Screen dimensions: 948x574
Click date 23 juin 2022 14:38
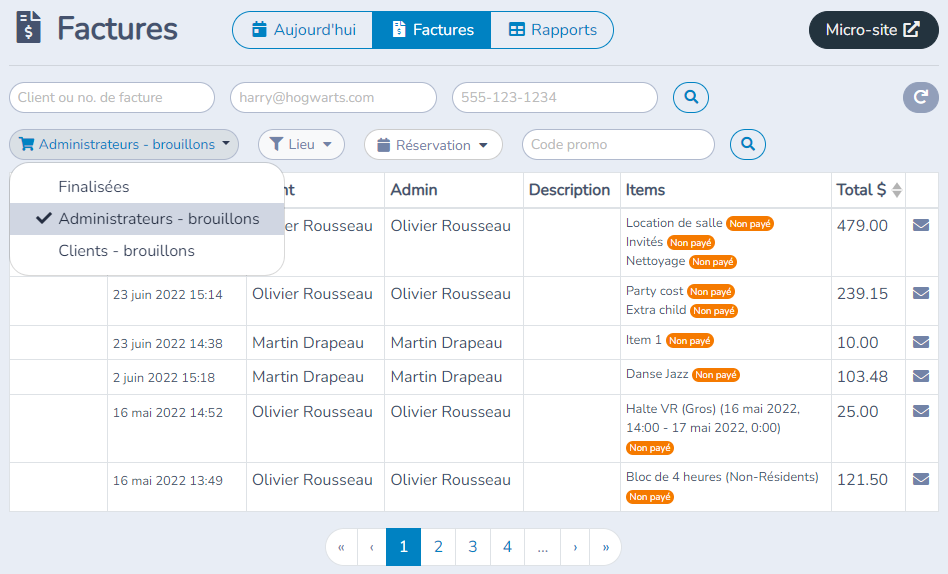click(167, 344)
